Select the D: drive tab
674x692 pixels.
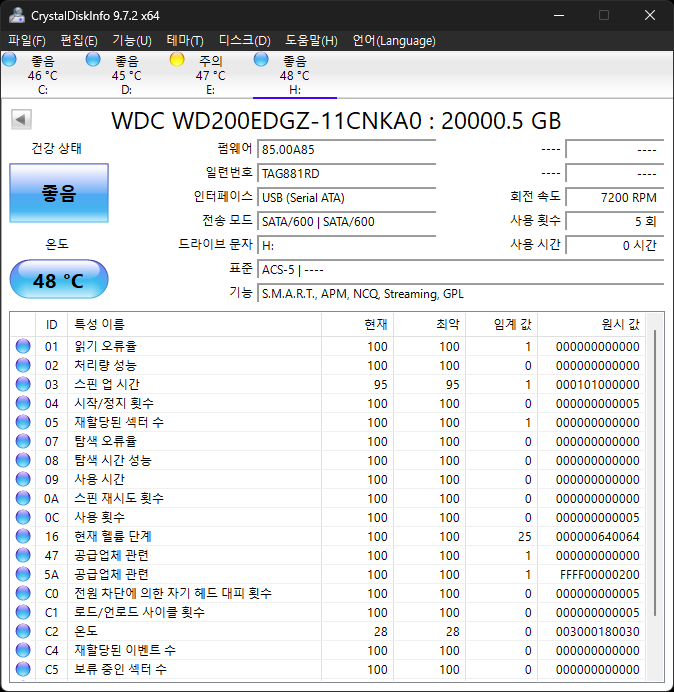click(x=126, y=75)
